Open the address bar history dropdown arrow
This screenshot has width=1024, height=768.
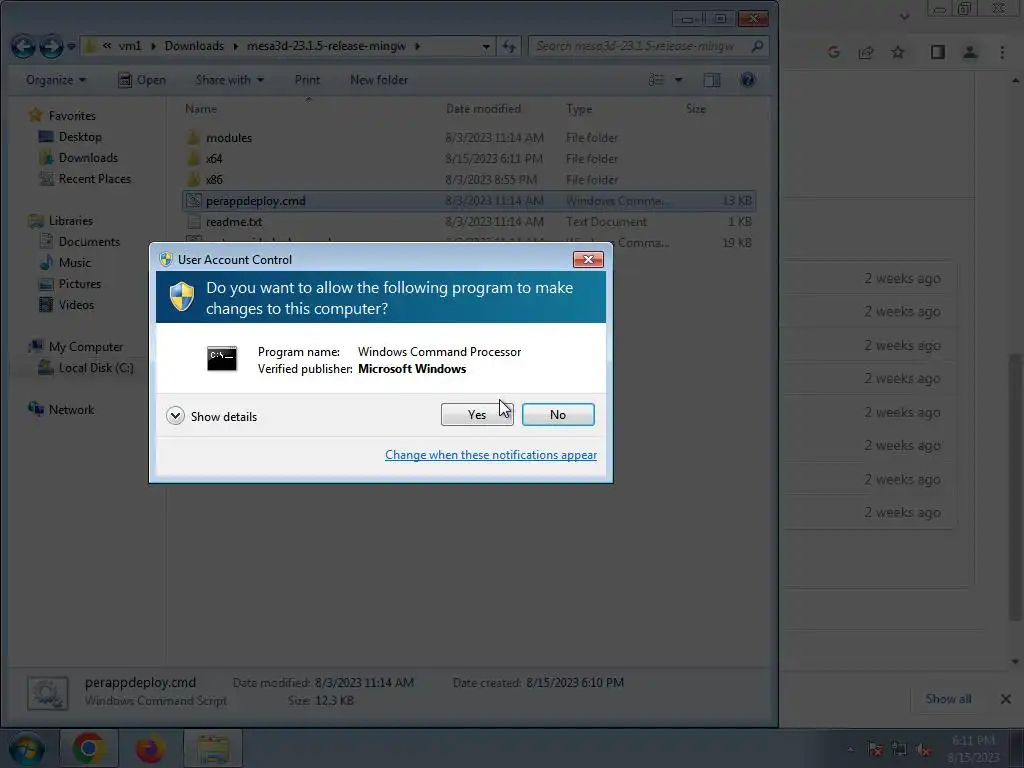[486, 46]
